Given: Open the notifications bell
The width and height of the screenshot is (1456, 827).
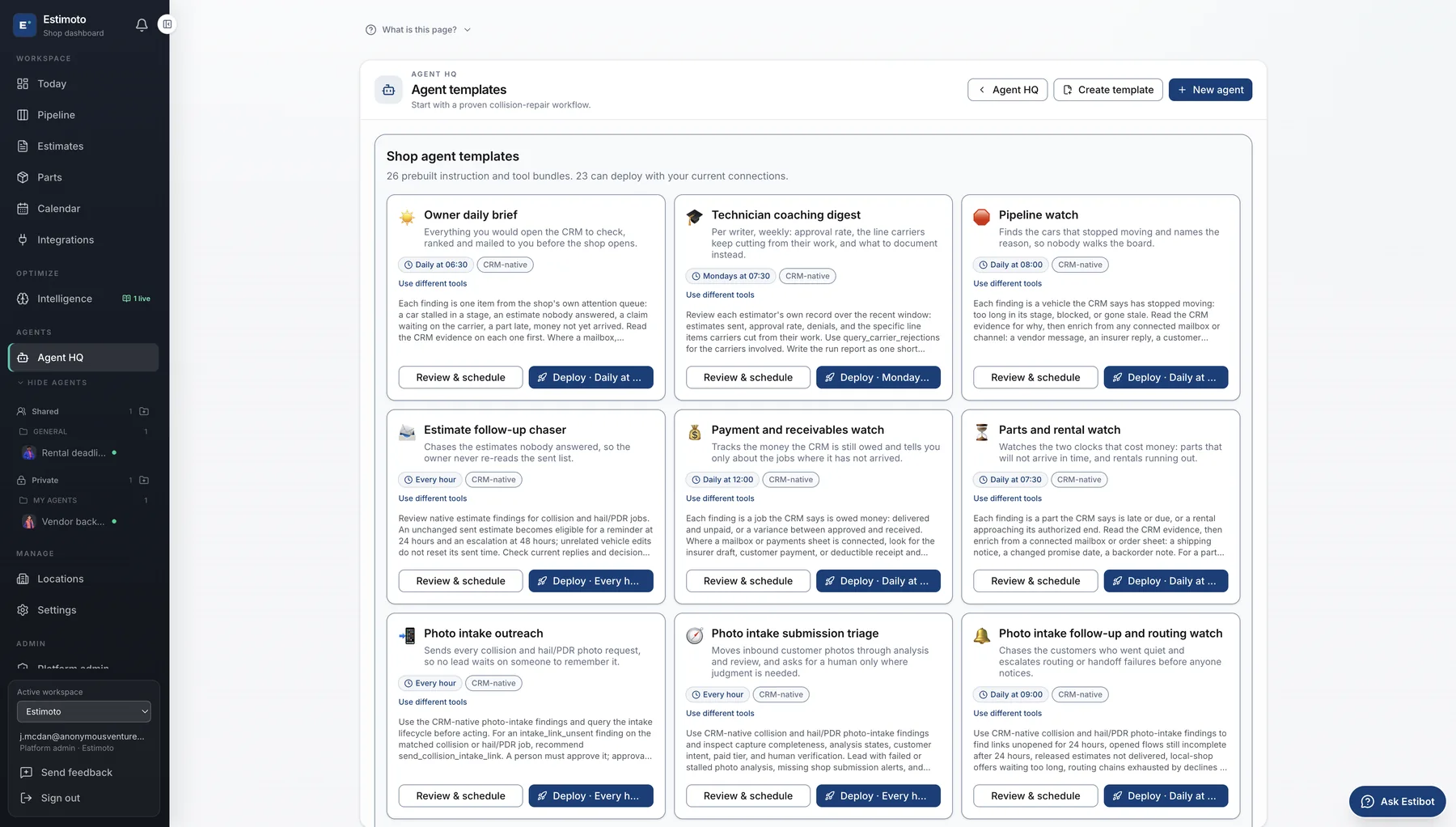Looking at the screenshot, I should pos(142,24).
